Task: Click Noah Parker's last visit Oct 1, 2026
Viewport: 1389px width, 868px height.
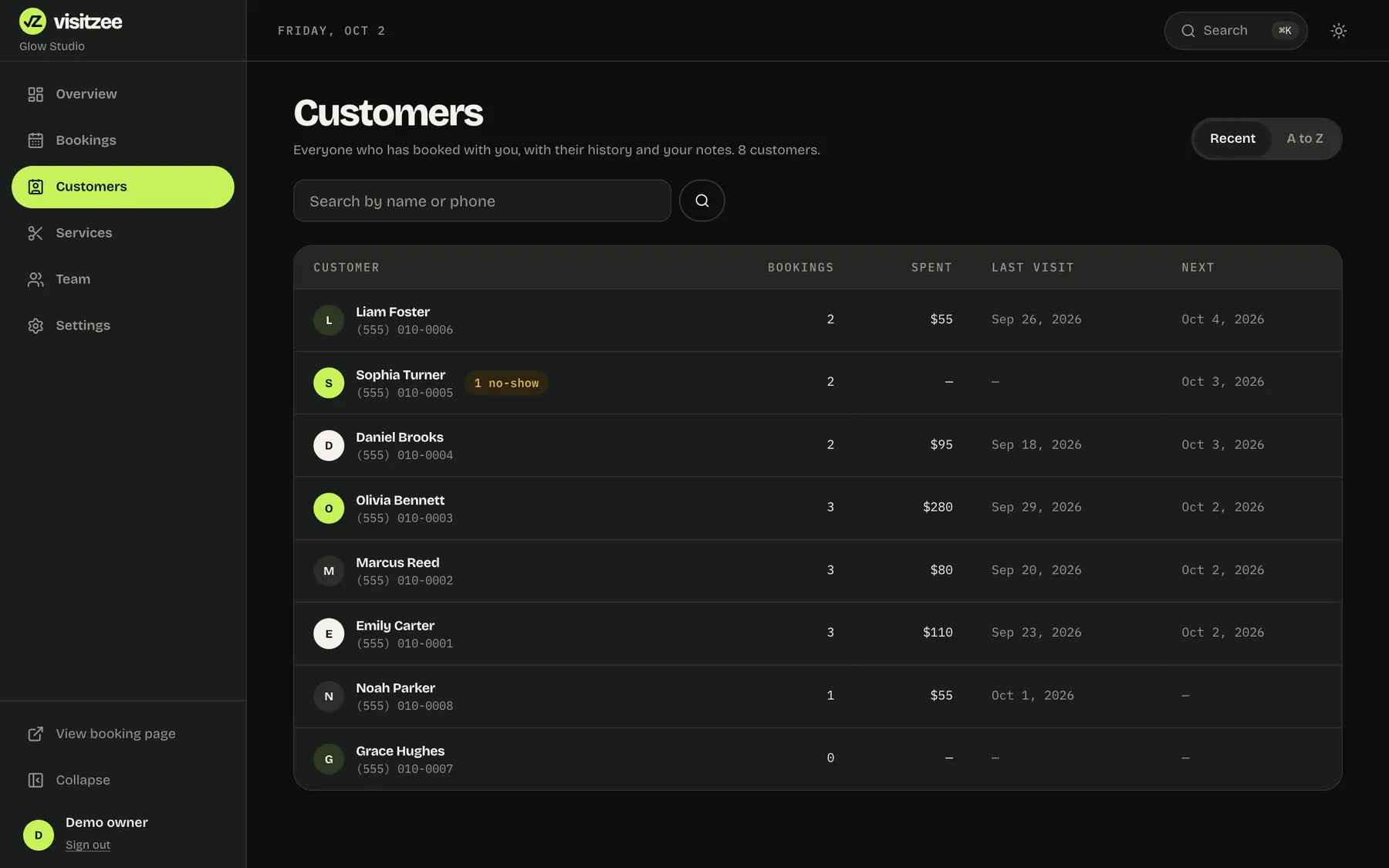Action: click(1032, 695)
